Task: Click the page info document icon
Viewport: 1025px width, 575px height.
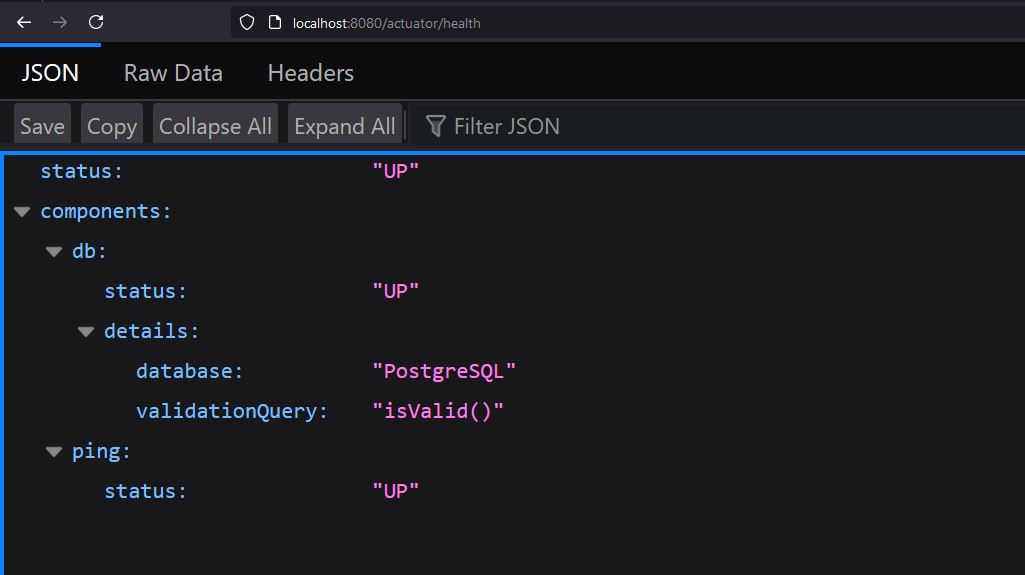Action: pos(275,23)
